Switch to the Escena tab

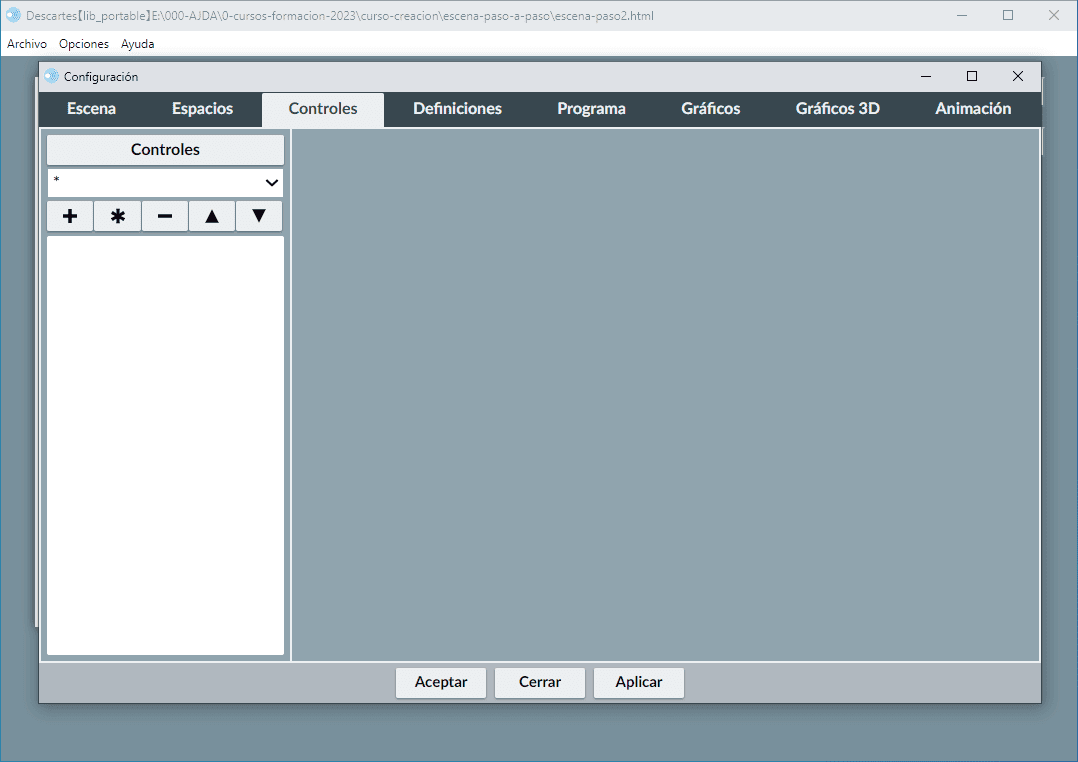[91, 109]
